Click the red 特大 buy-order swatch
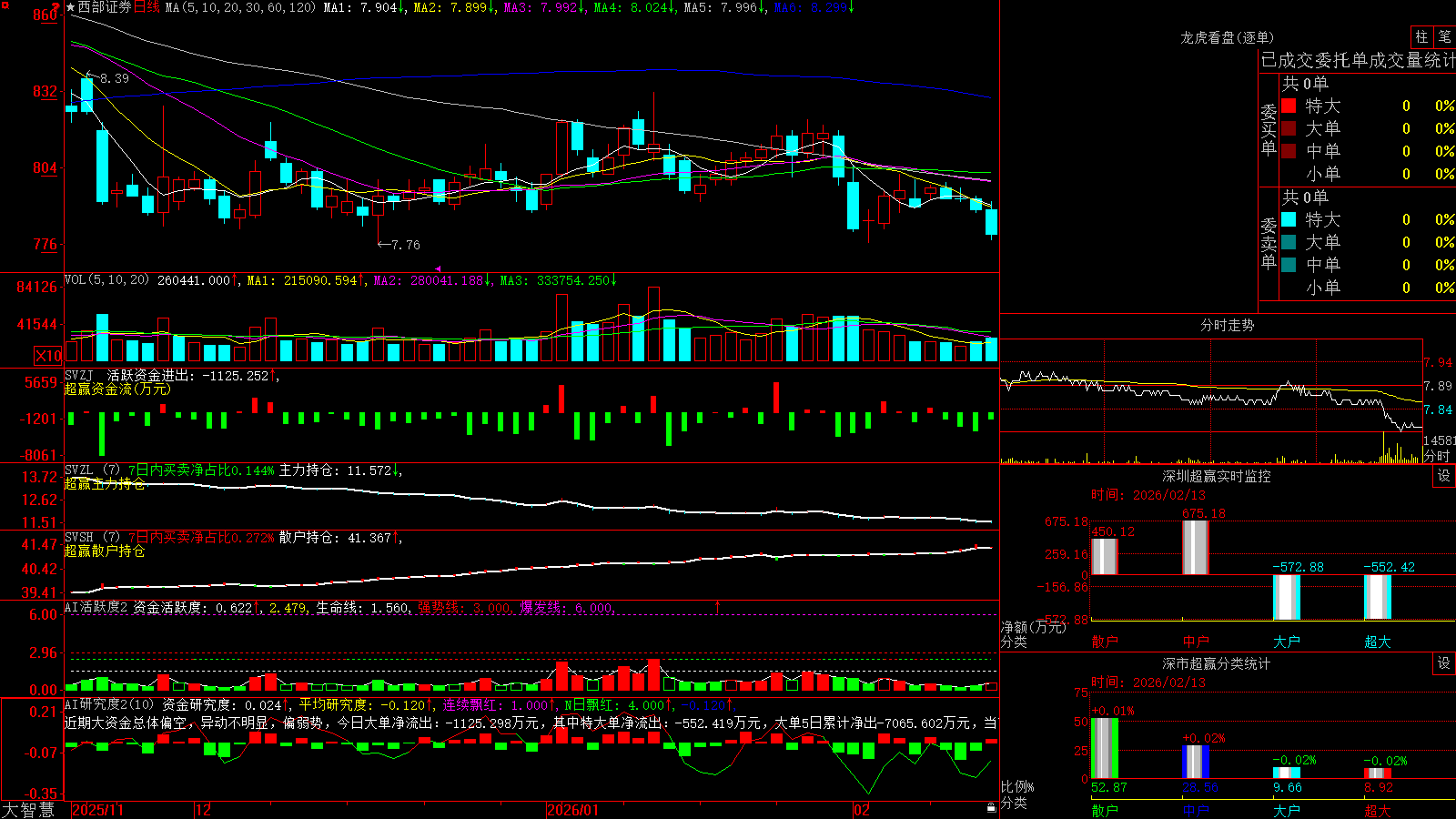This screenshot has height=819, width=1456. (1289, 106)
